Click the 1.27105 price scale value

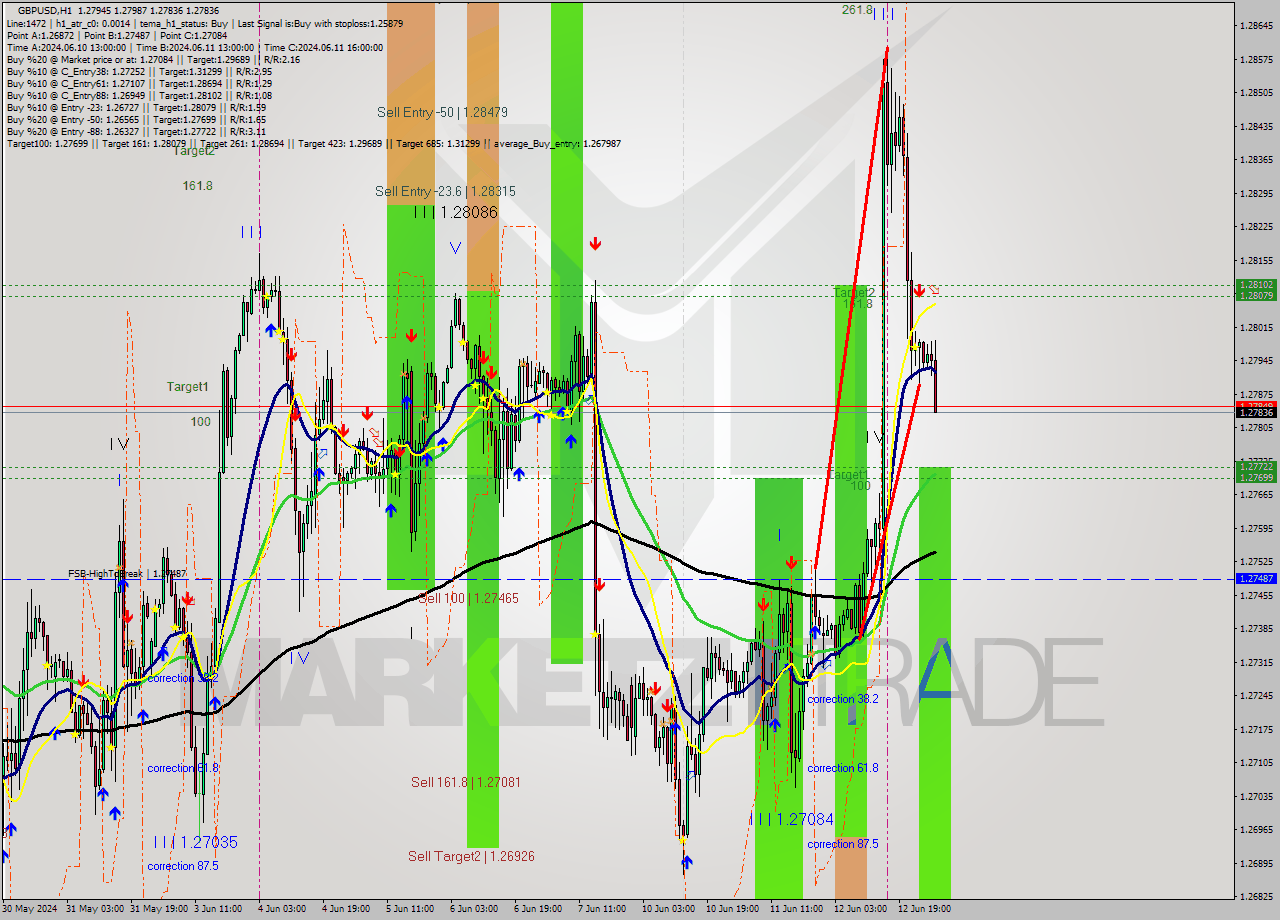pyautogui.click(x=1256, y=762)
